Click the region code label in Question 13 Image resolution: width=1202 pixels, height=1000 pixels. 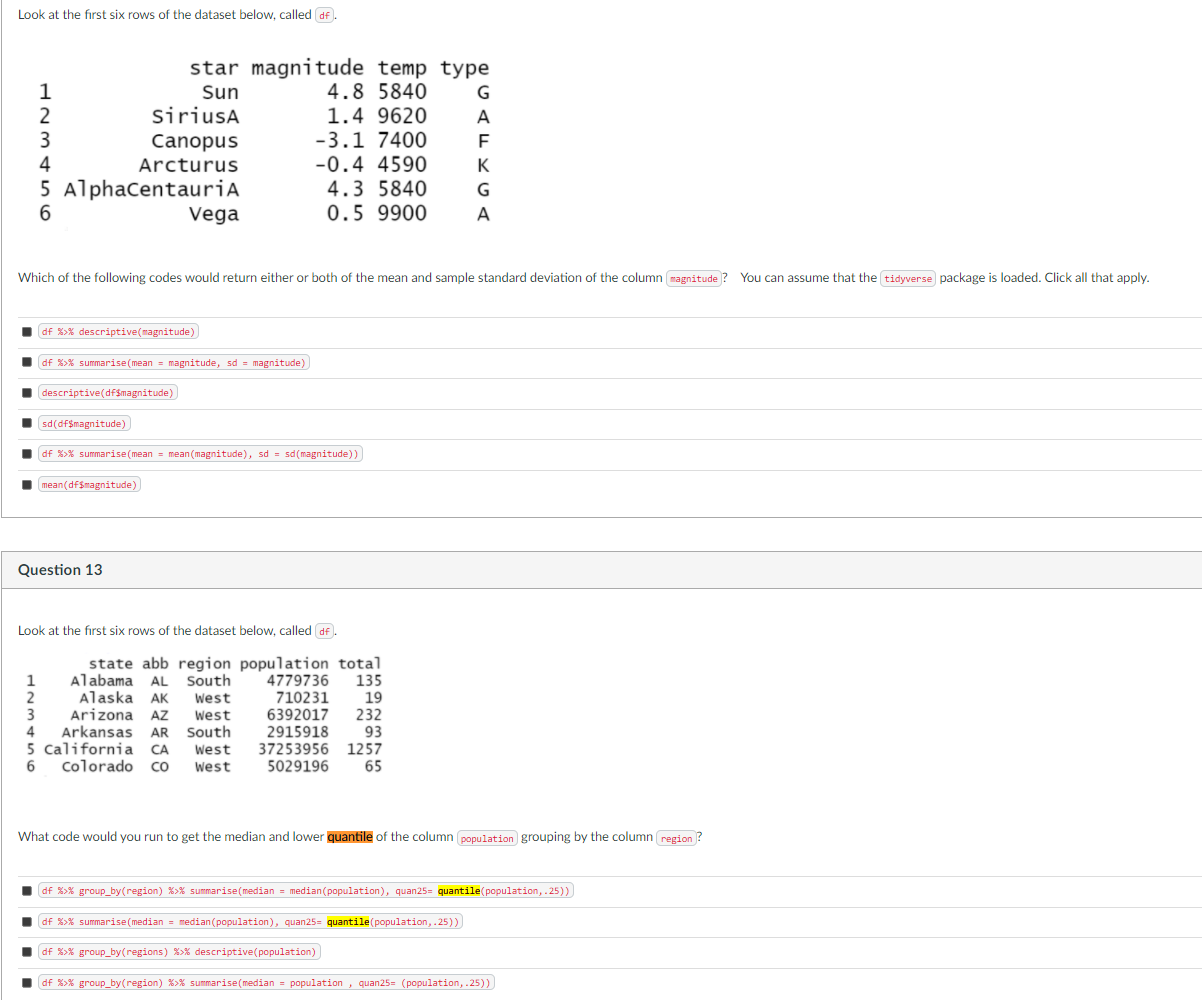(x=676, y=838)
